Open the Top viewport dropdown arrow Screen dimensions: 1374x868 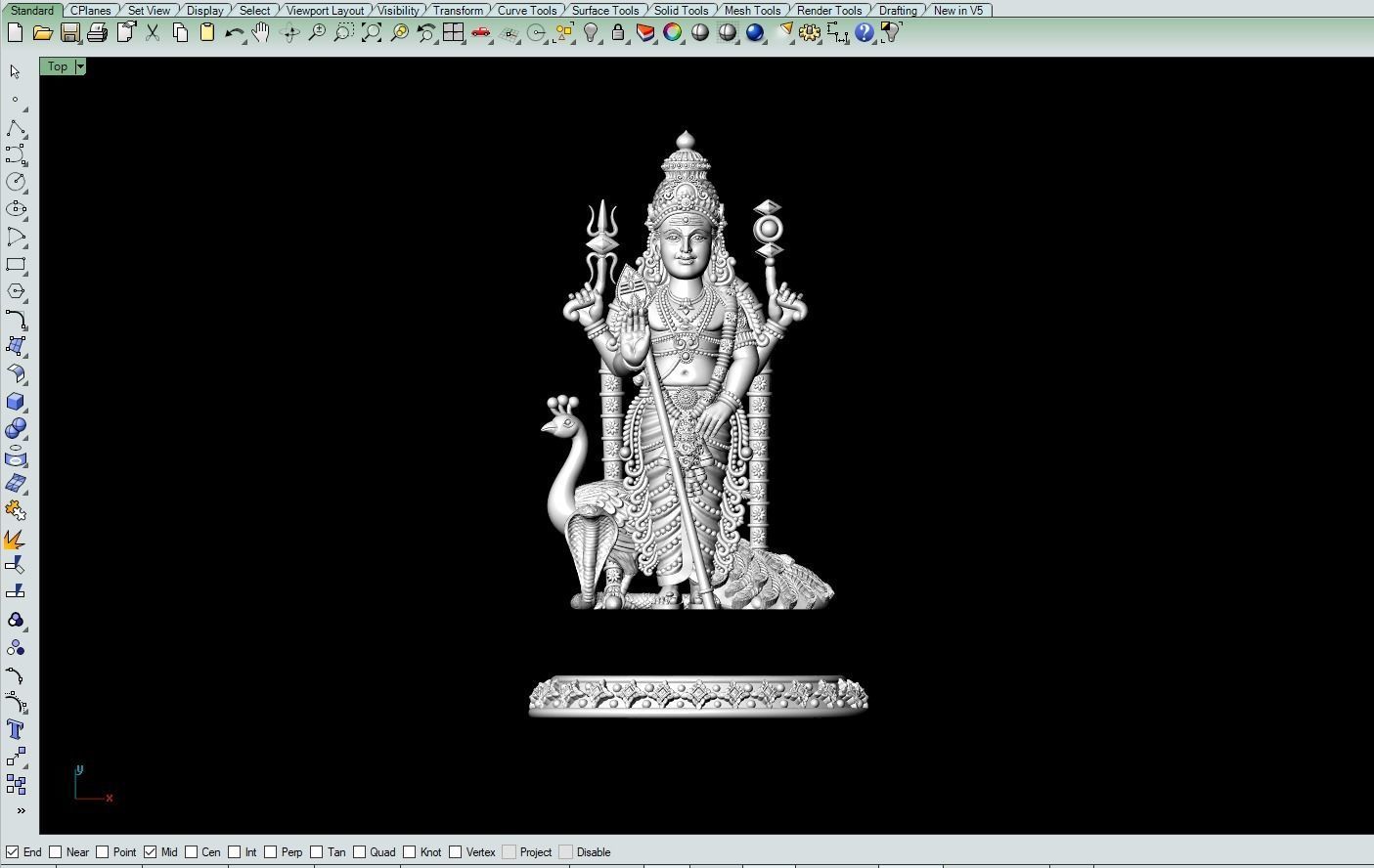(x=80, y=66)
